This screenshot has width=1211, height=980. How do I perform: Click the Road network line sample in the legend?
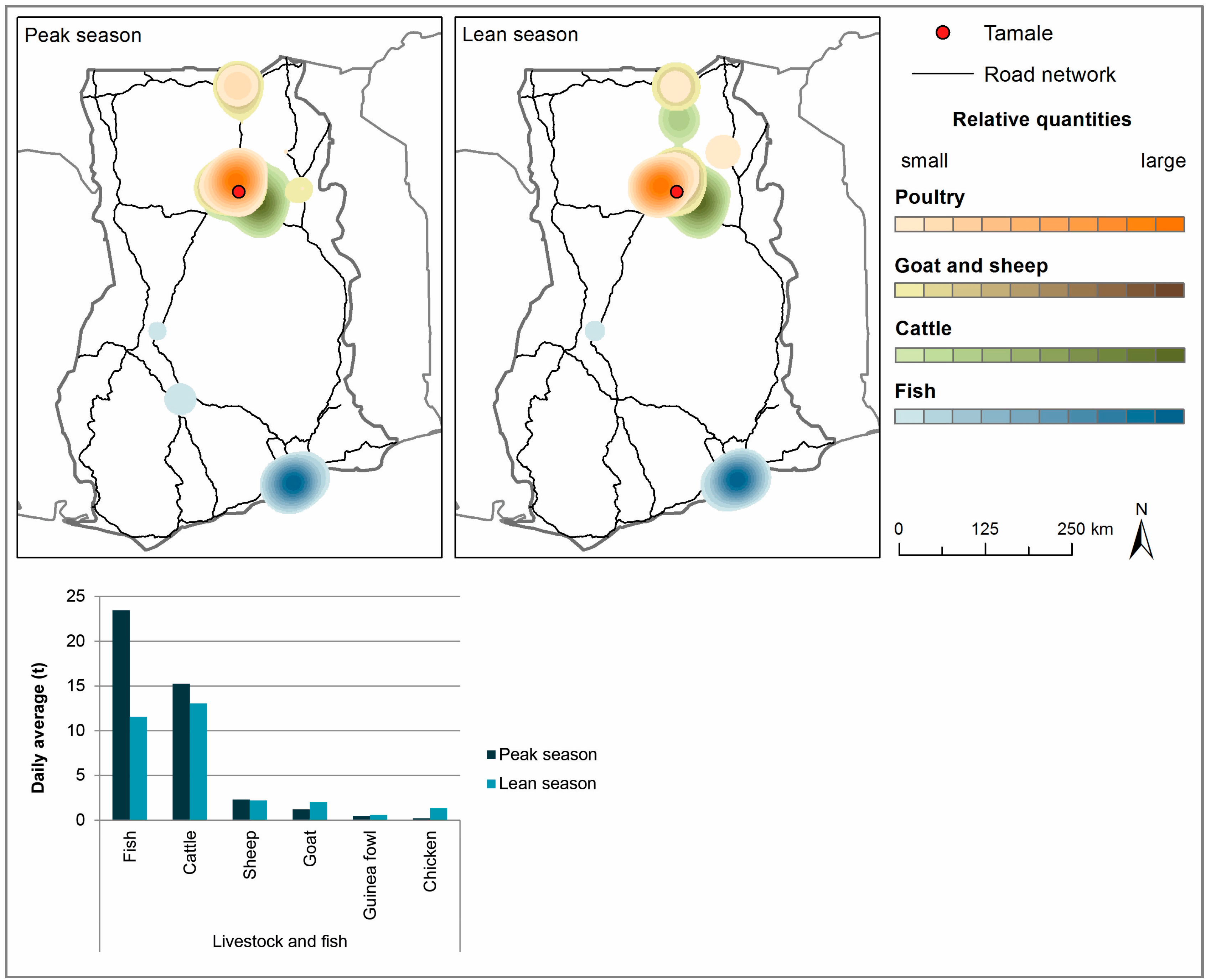pyautogui.click(x=942, y=74)
